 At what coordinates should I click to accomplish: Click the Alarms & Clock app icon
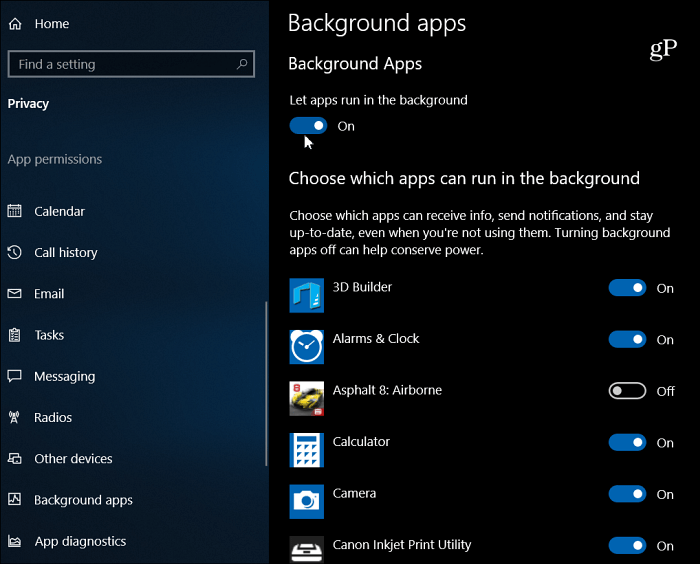coord(306,347)
